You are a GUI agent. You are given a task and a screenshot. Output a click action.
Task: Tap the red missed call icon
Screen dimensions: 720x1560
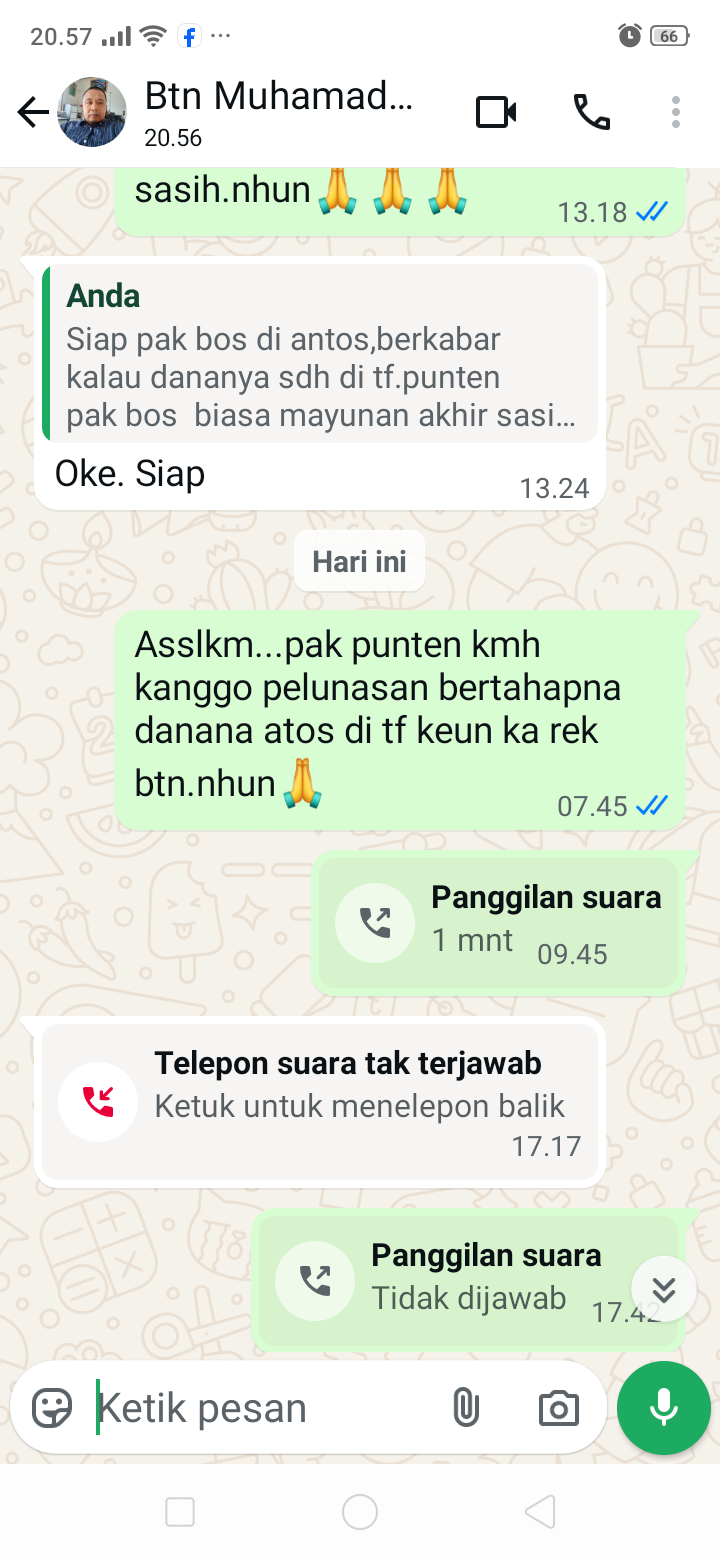click(x=98, y=1102)
